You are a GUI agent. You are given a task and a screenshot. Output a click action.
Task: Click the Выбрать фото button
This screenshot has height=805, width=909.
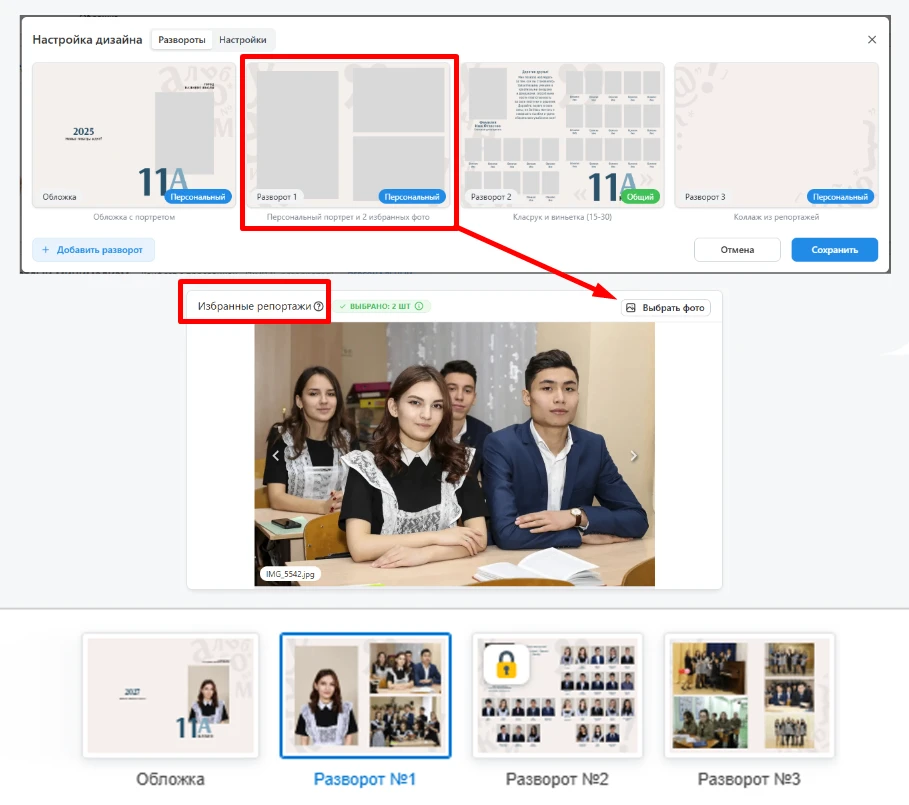666,308
